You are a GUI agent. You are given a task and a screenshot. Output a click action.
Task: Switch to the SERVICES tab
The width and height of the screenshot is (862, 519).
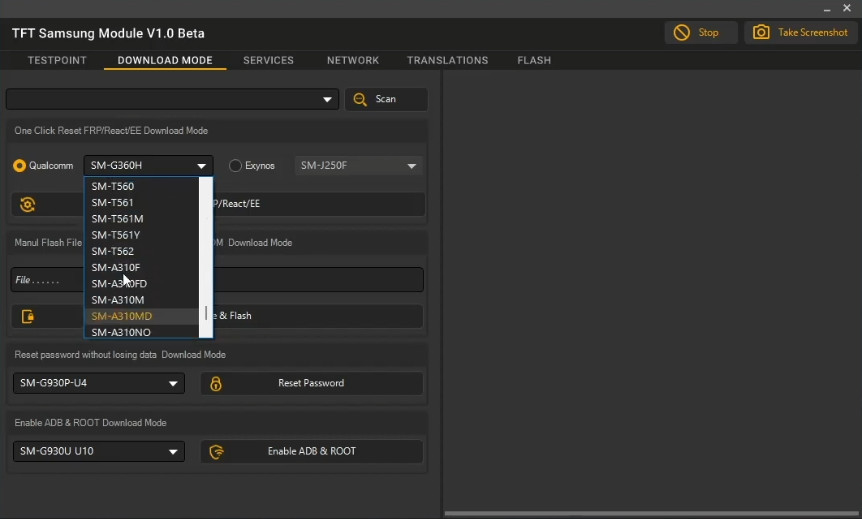tap(268, 60)
